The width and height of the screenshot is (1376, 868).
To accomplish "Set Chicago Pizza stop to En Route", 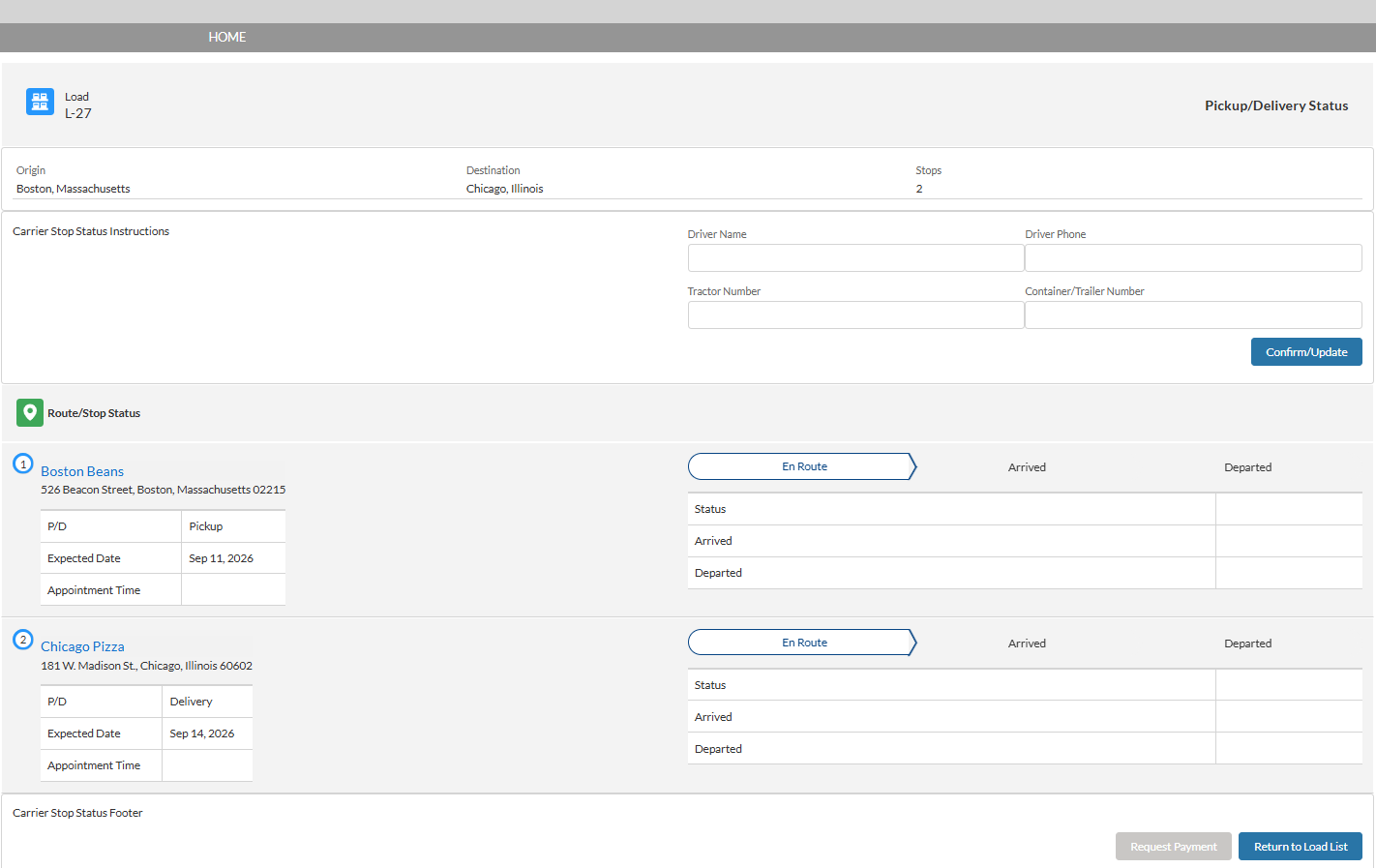I will point(802,643).
